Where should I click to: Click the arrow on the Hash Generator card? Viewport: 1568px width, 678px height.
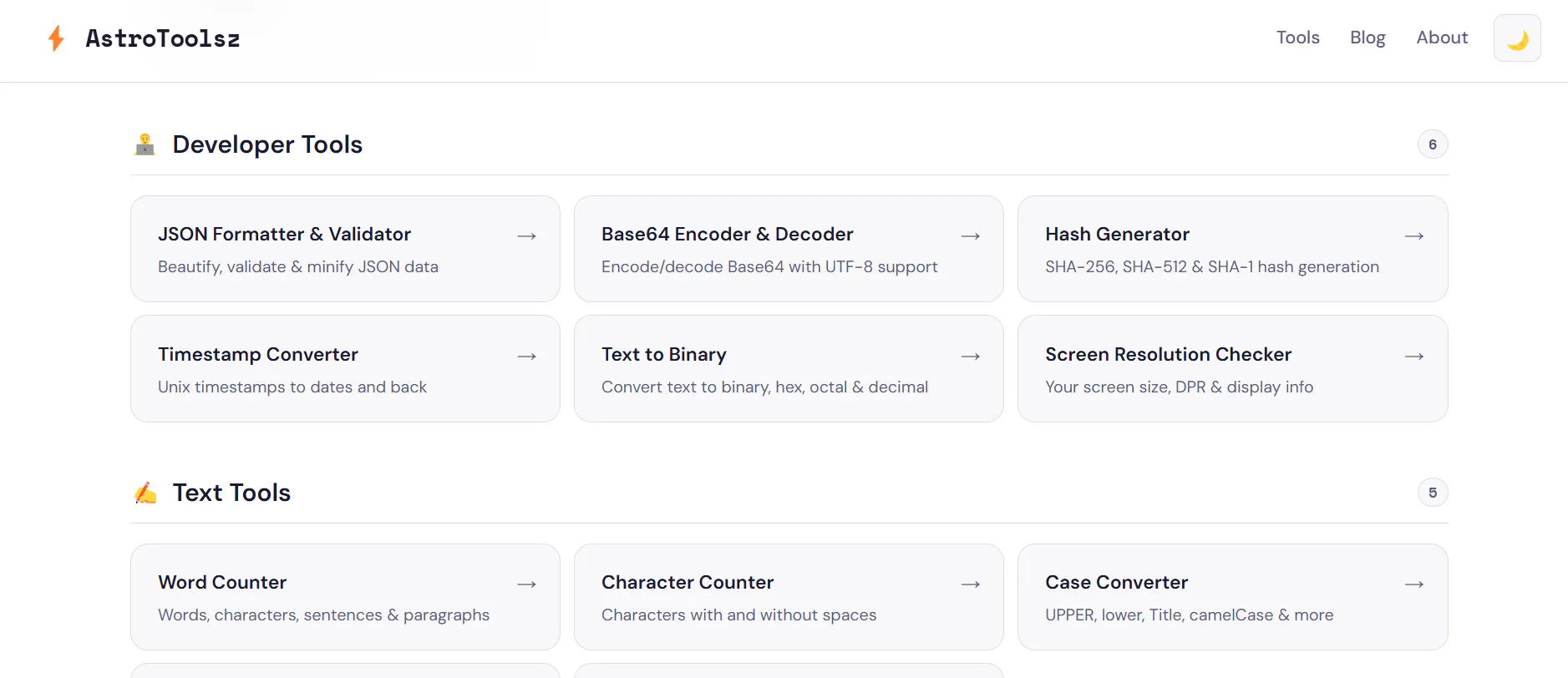[x=1413, y=236]
